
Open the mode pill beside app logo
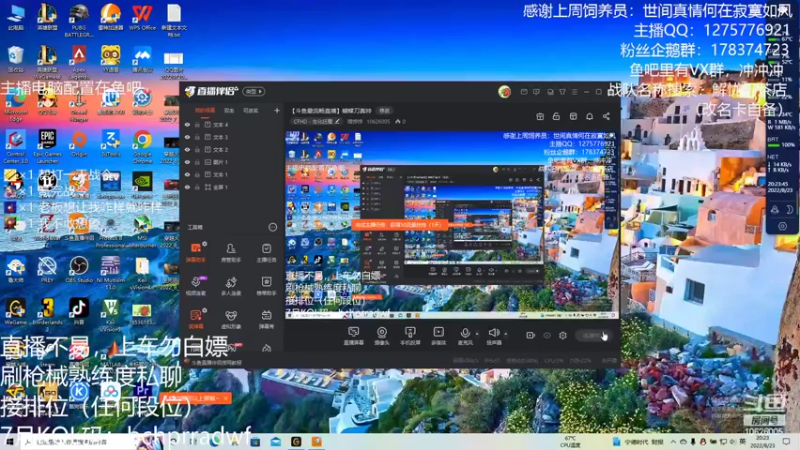pos(254,92)
